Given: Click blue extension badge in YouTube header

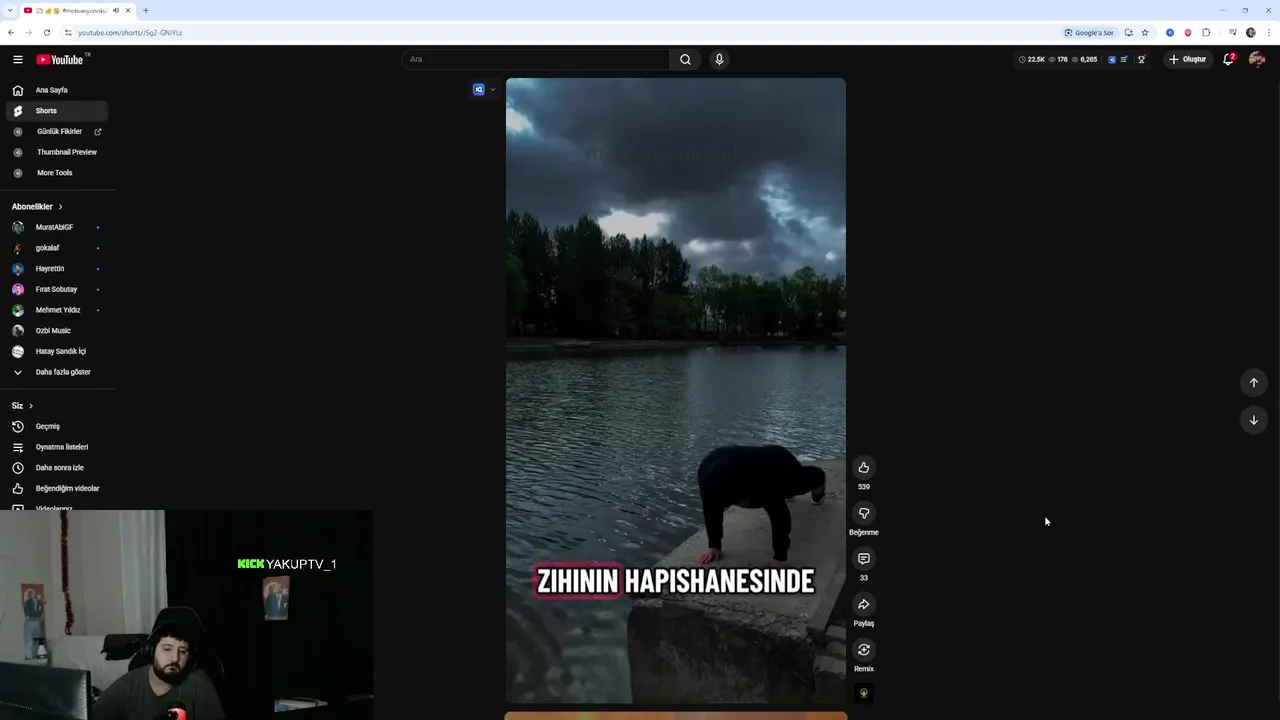Looking at the screenshot, I should click(x=1112, y=59).
